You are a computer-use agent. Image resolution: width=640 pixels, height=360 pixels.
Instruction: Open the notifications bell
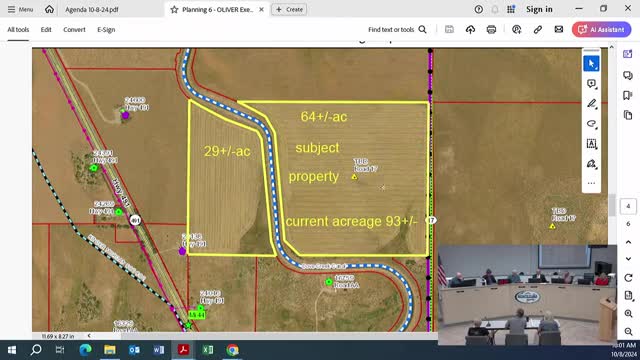(495, 9)
